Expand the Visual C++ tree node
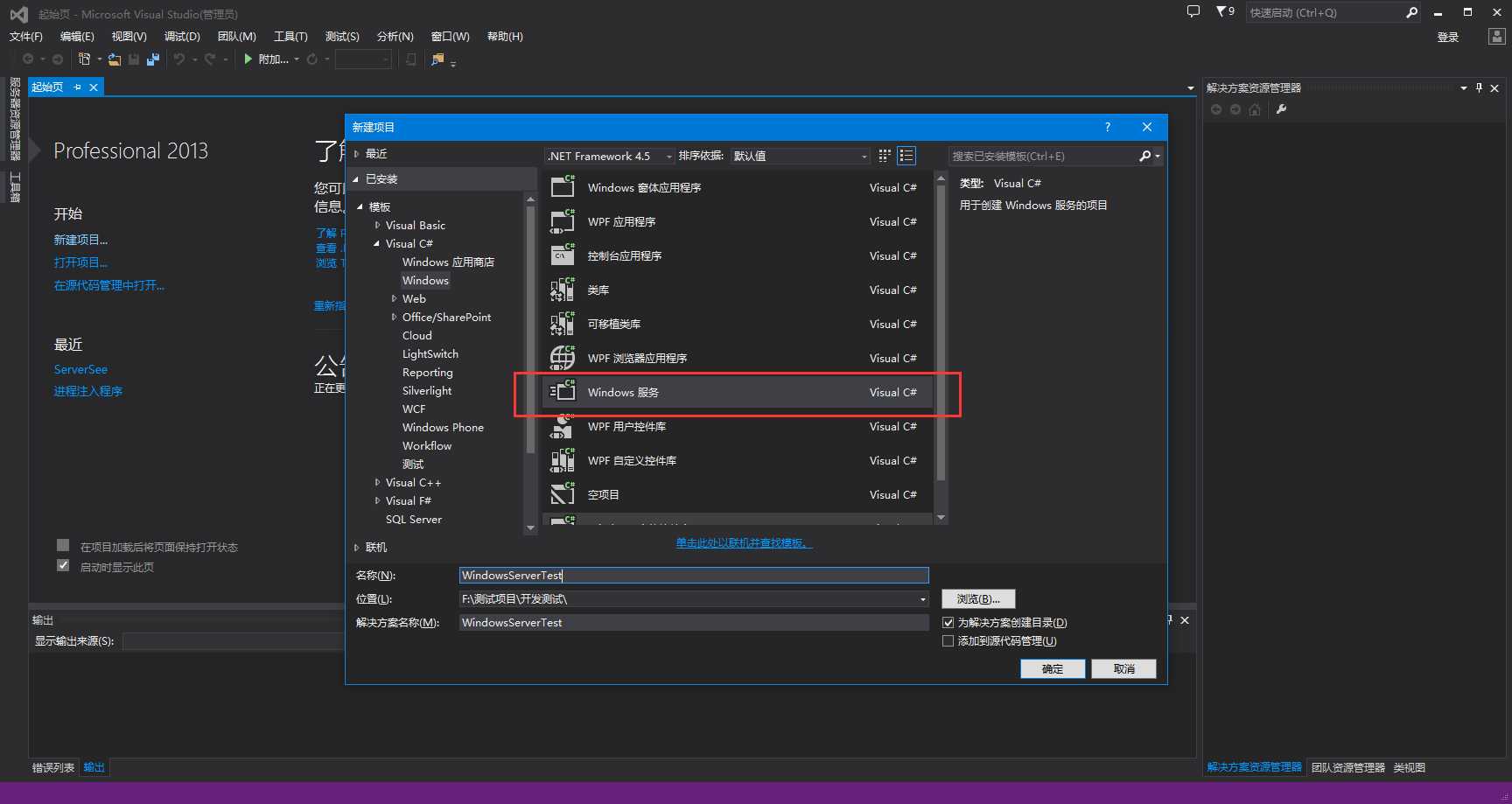This screenshot has height=804, width=1512. coord(377,482)
